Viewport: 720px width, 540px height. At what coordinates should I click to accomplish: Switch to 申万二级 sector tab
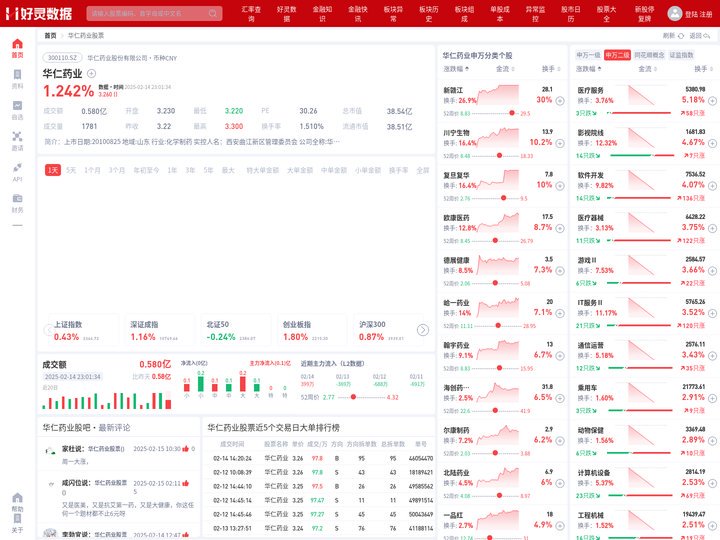[x=617, y=55]
